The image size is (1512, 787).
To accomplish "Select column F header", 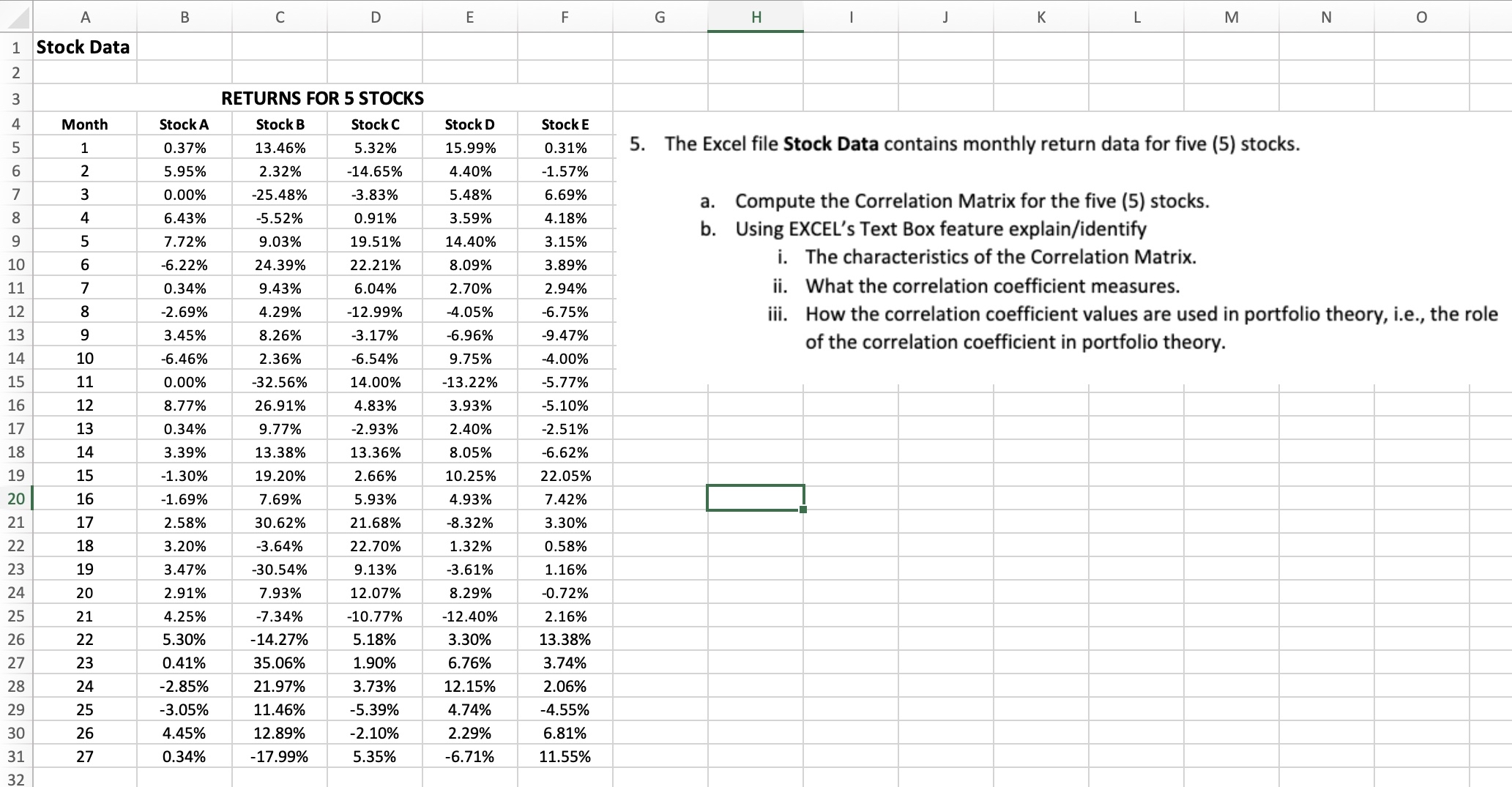I will click(564, 16).
